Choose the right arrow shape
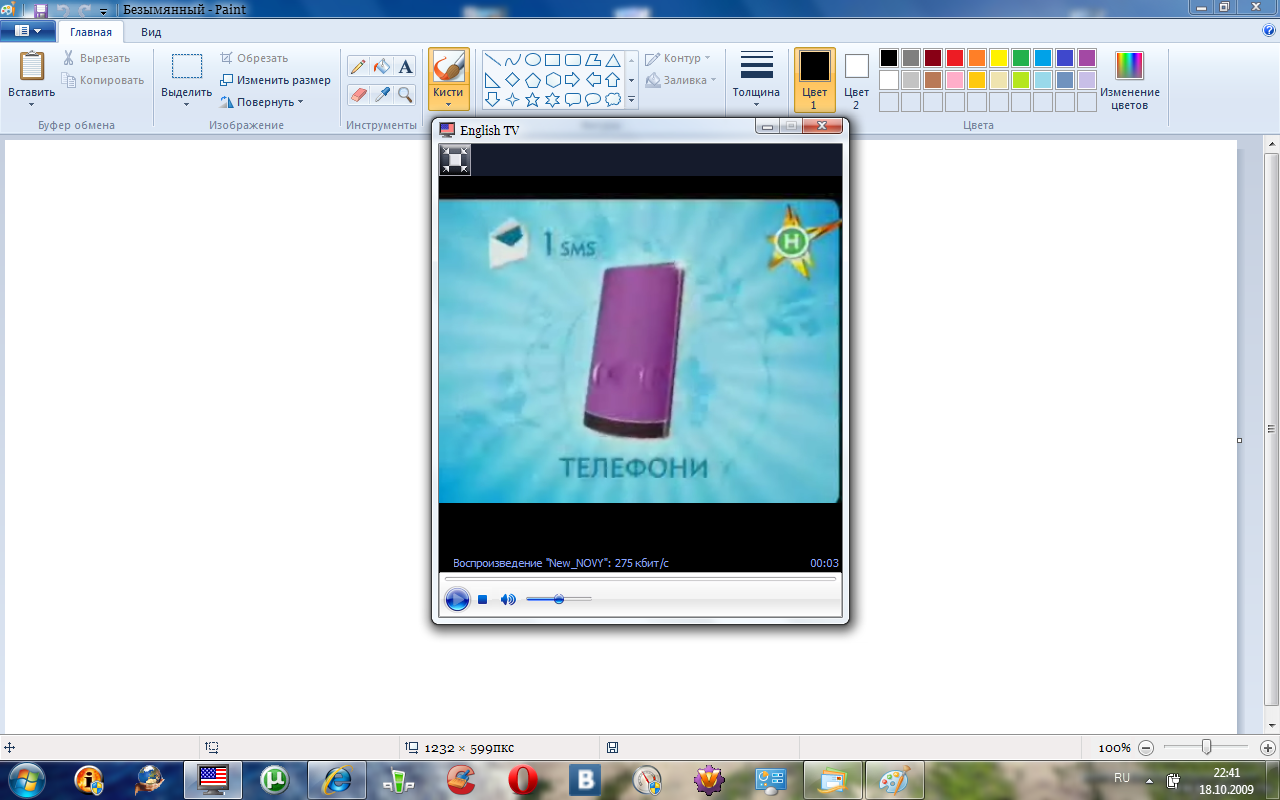 (573, 80)
